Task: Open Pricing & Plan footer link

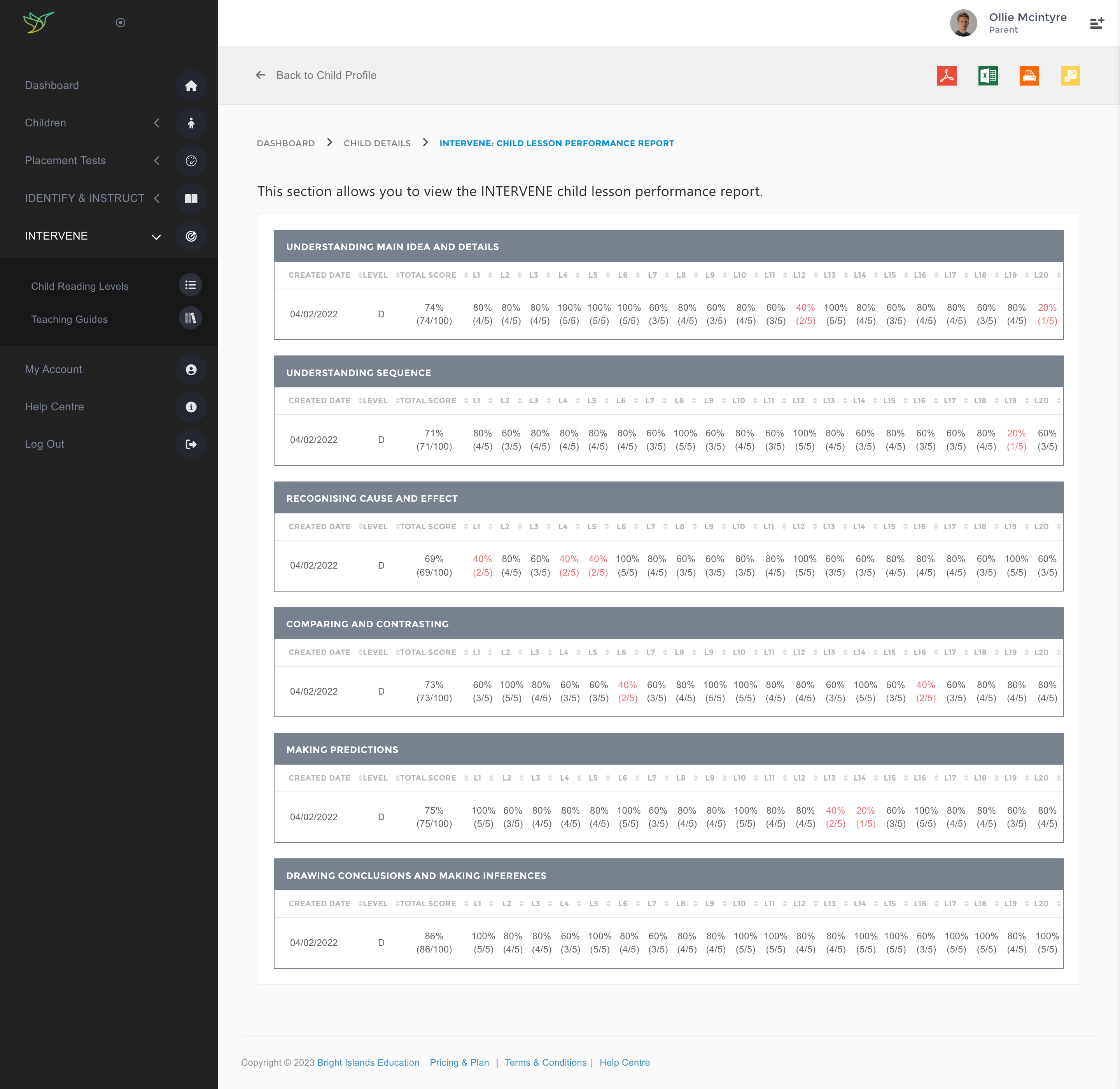Action: [x=459, y=1062]
